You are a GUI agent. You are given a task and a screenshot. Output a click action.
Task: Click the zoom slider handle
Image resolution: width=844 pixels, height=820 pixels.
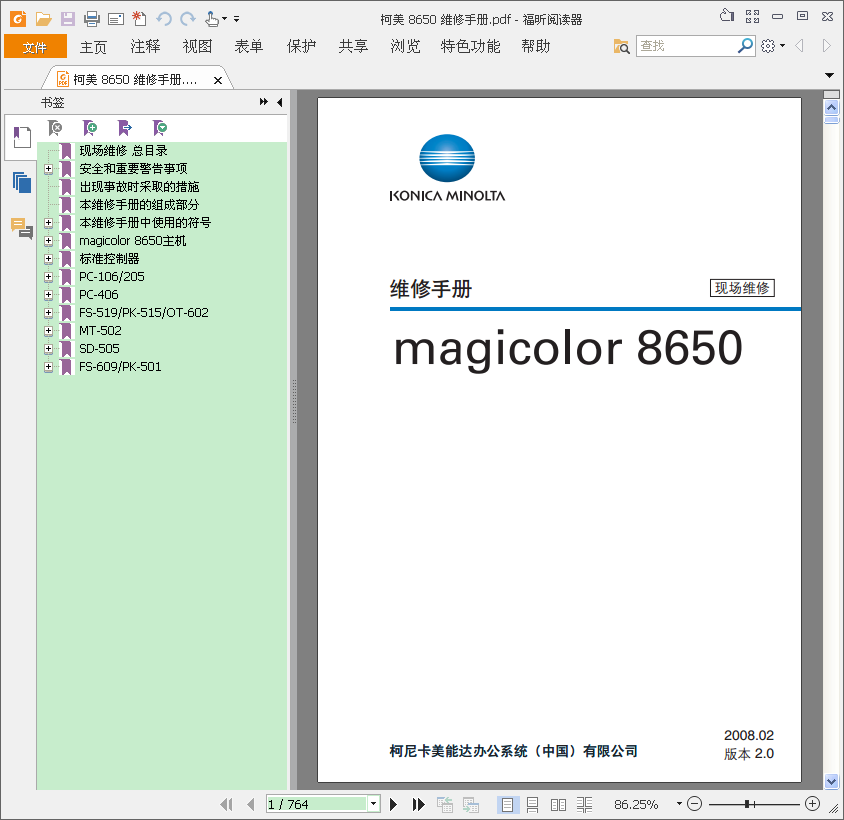coord(748,804)
